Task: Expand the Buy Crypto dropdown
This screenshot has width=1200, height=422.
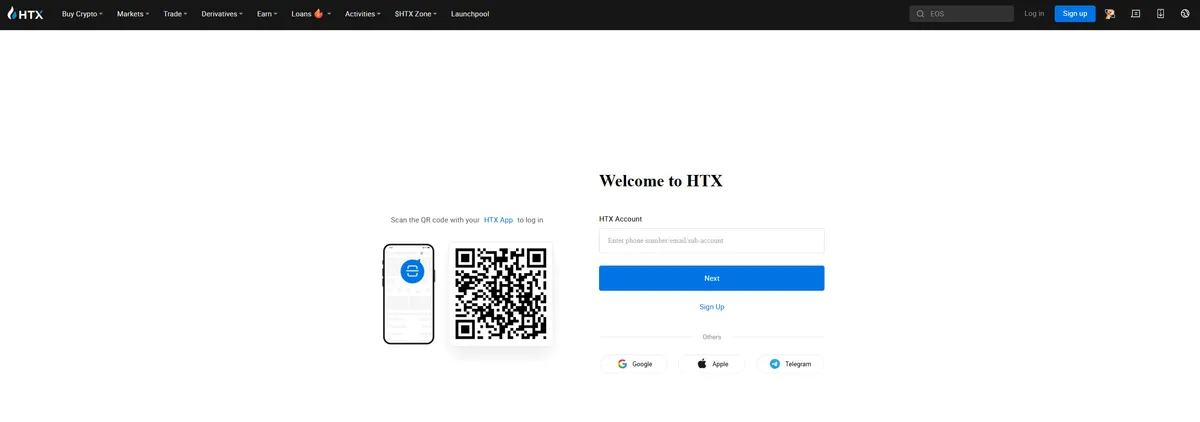Action: (82, 14)
